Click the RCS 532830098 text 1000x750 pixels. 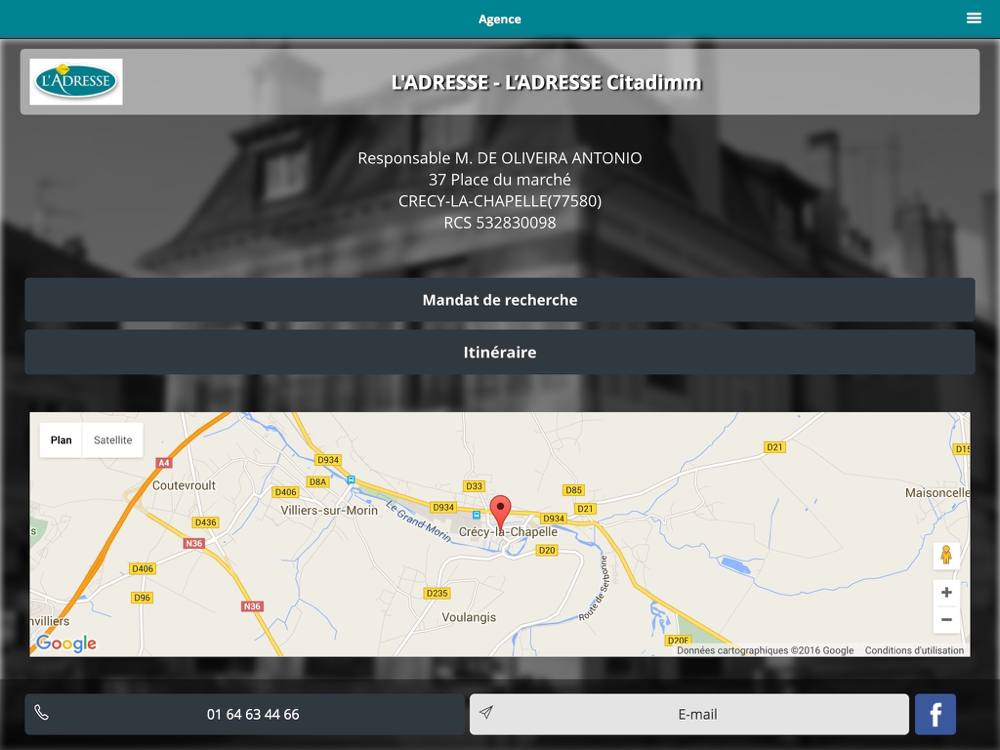click(x=499, y=223)
